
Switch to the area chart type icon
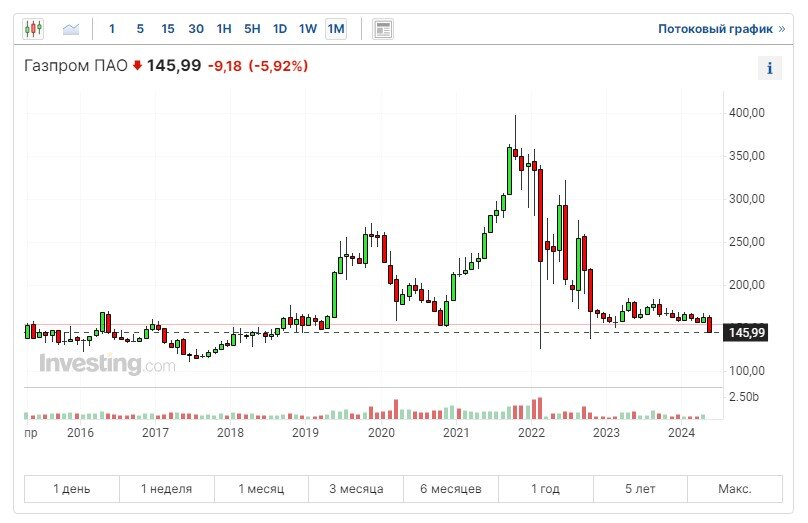click(71, 29)
